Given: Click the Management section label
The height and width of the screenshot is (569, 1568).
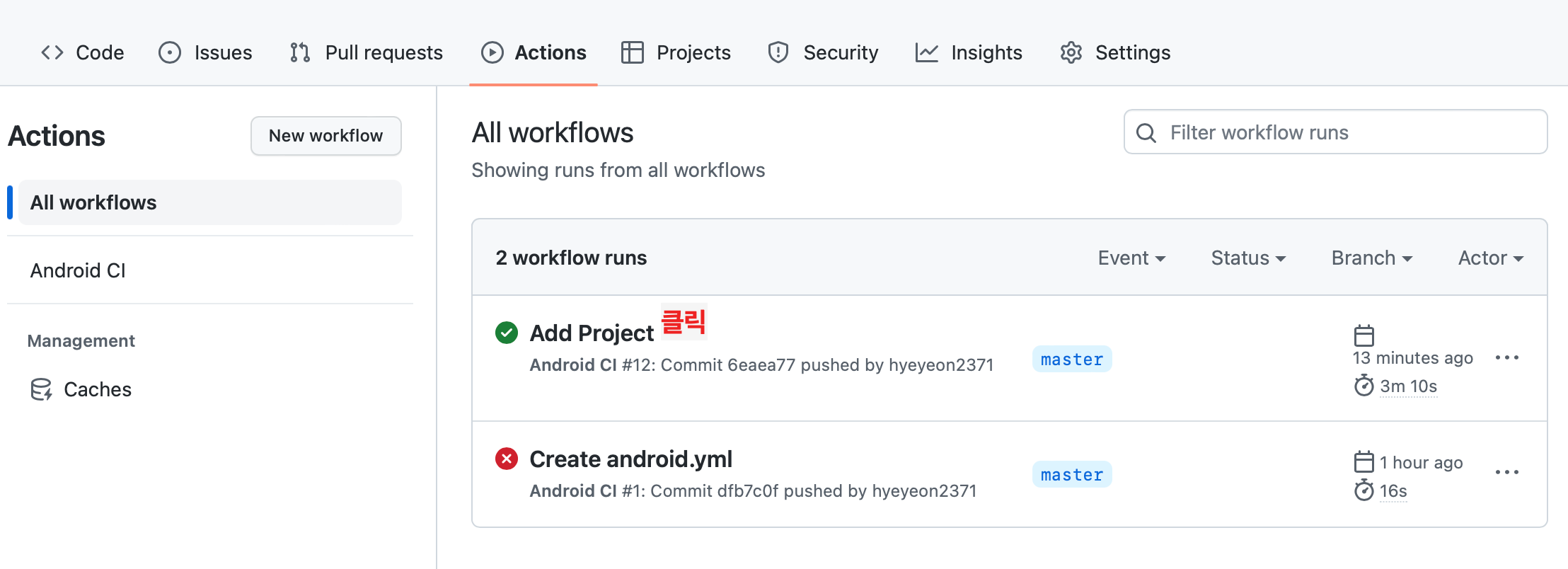Looking at the screenshot, I should 81,341.
